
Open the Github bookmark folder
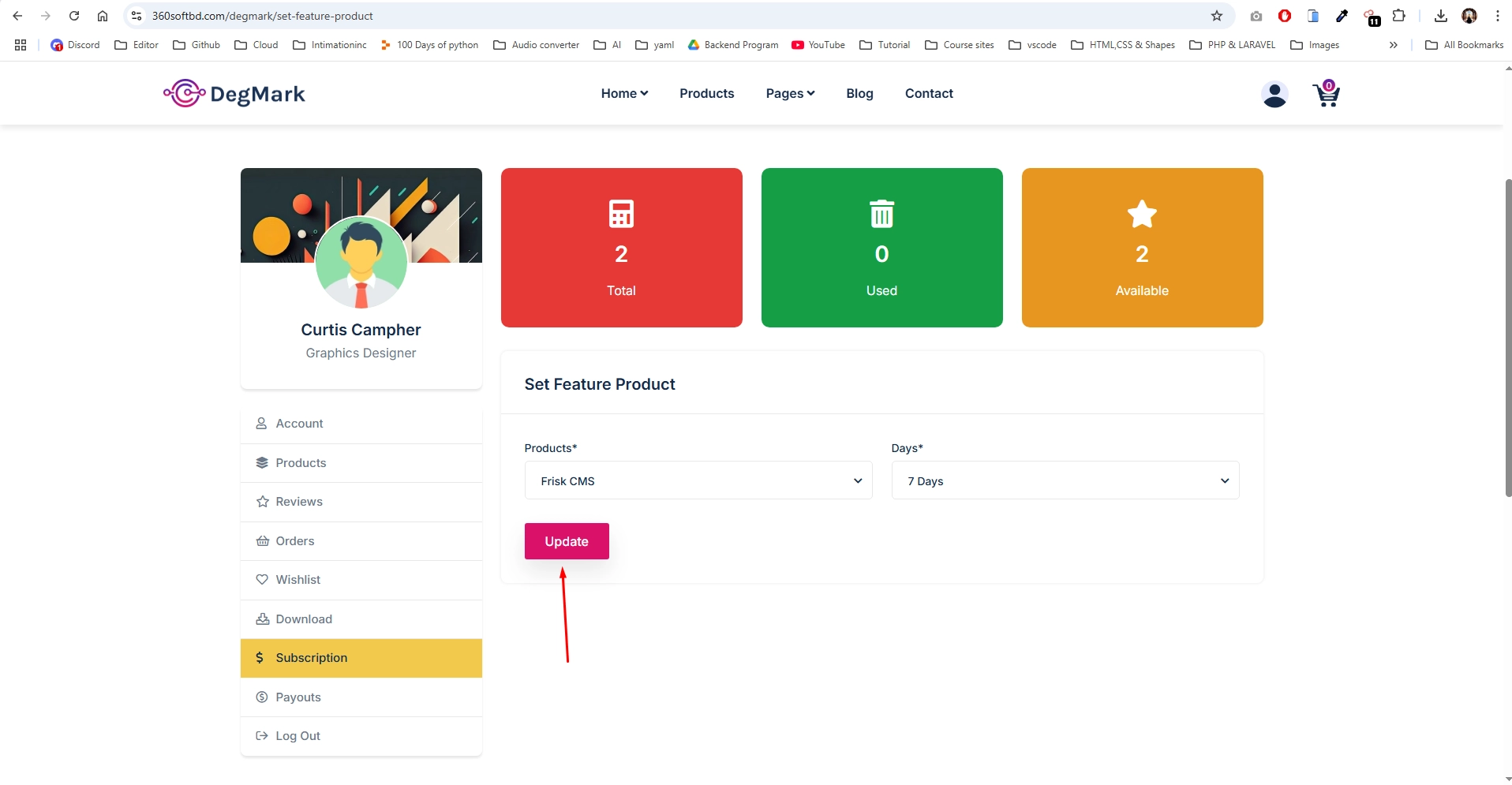click(196, 45)
